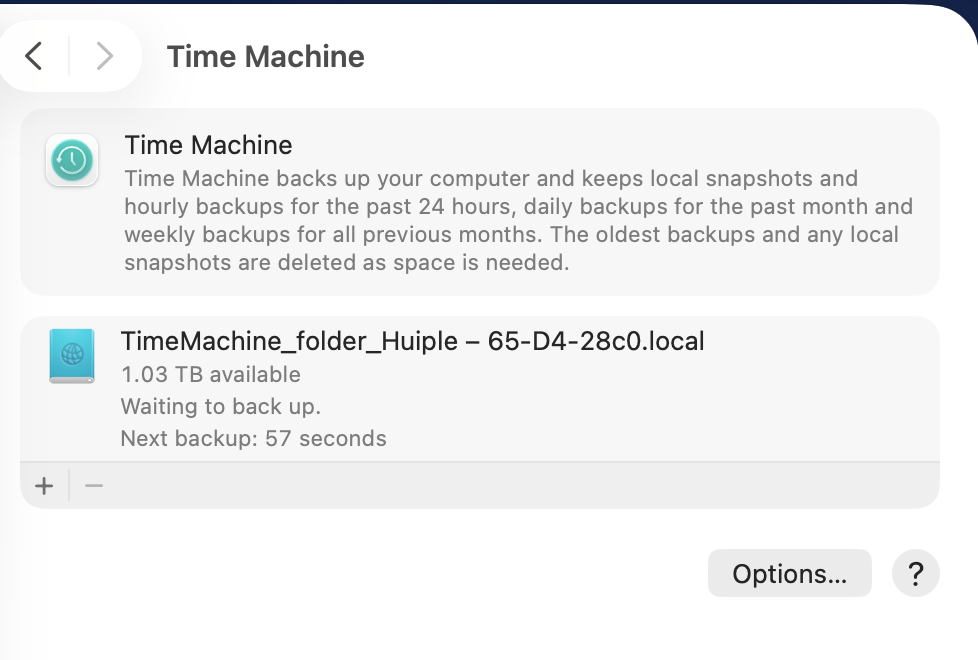The height and width of the screenshot is (660, 978).
Task: Click the Waiting to back up status
Action: pos(220,407)
